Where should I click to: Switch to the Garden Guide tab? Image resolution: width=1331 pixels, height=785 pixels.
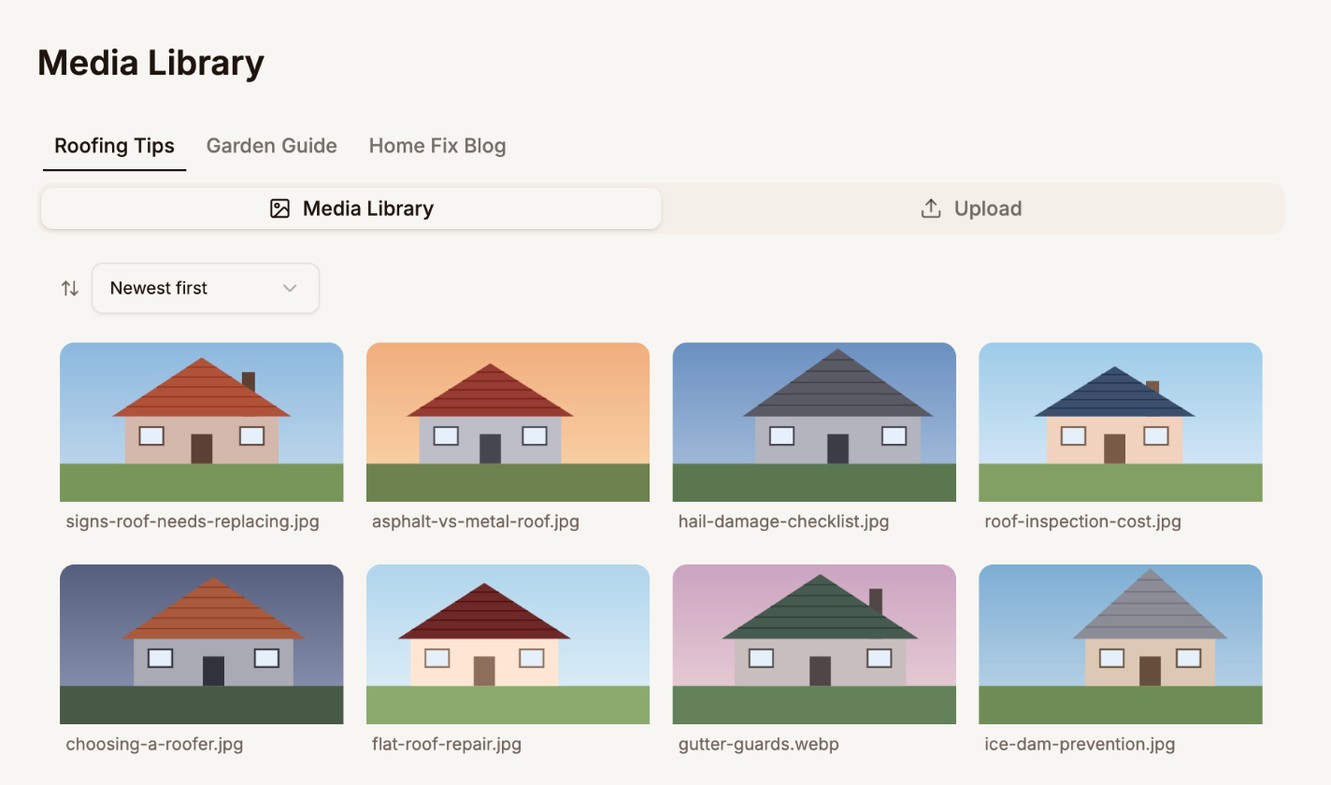click(271, 146)
